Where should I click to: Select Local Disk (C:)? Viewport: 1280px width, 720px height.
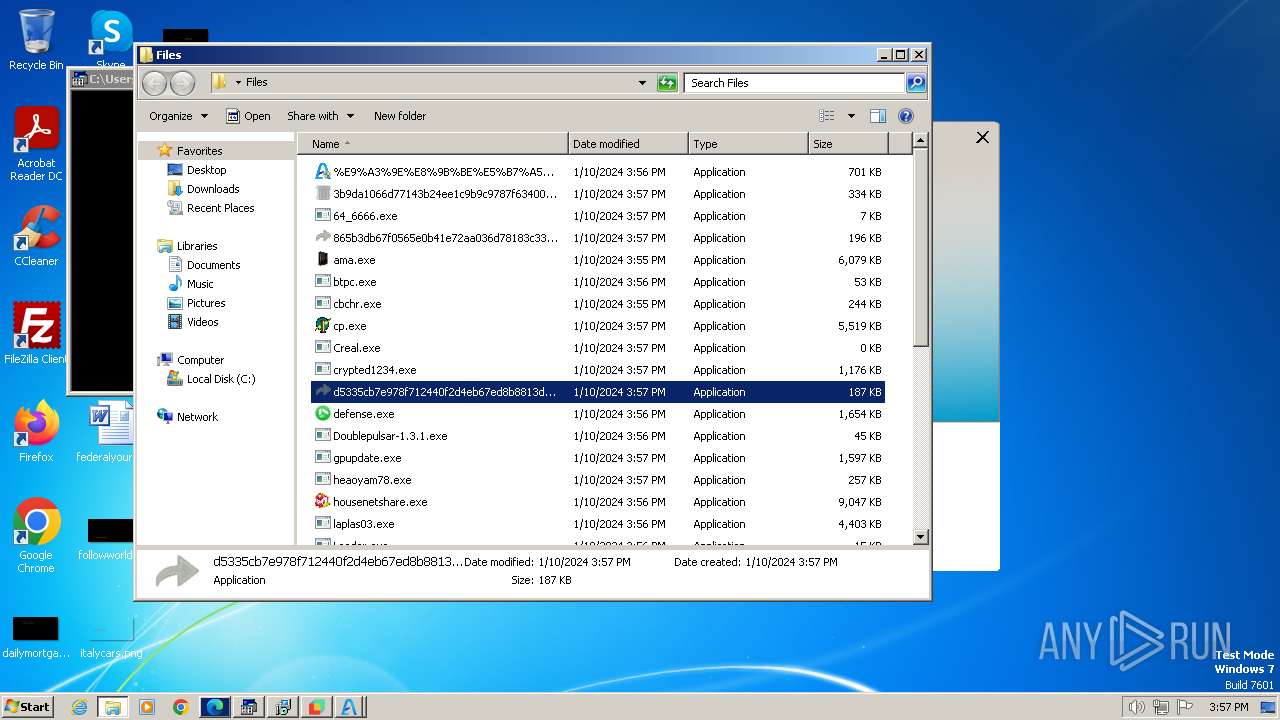pos(220,379)
